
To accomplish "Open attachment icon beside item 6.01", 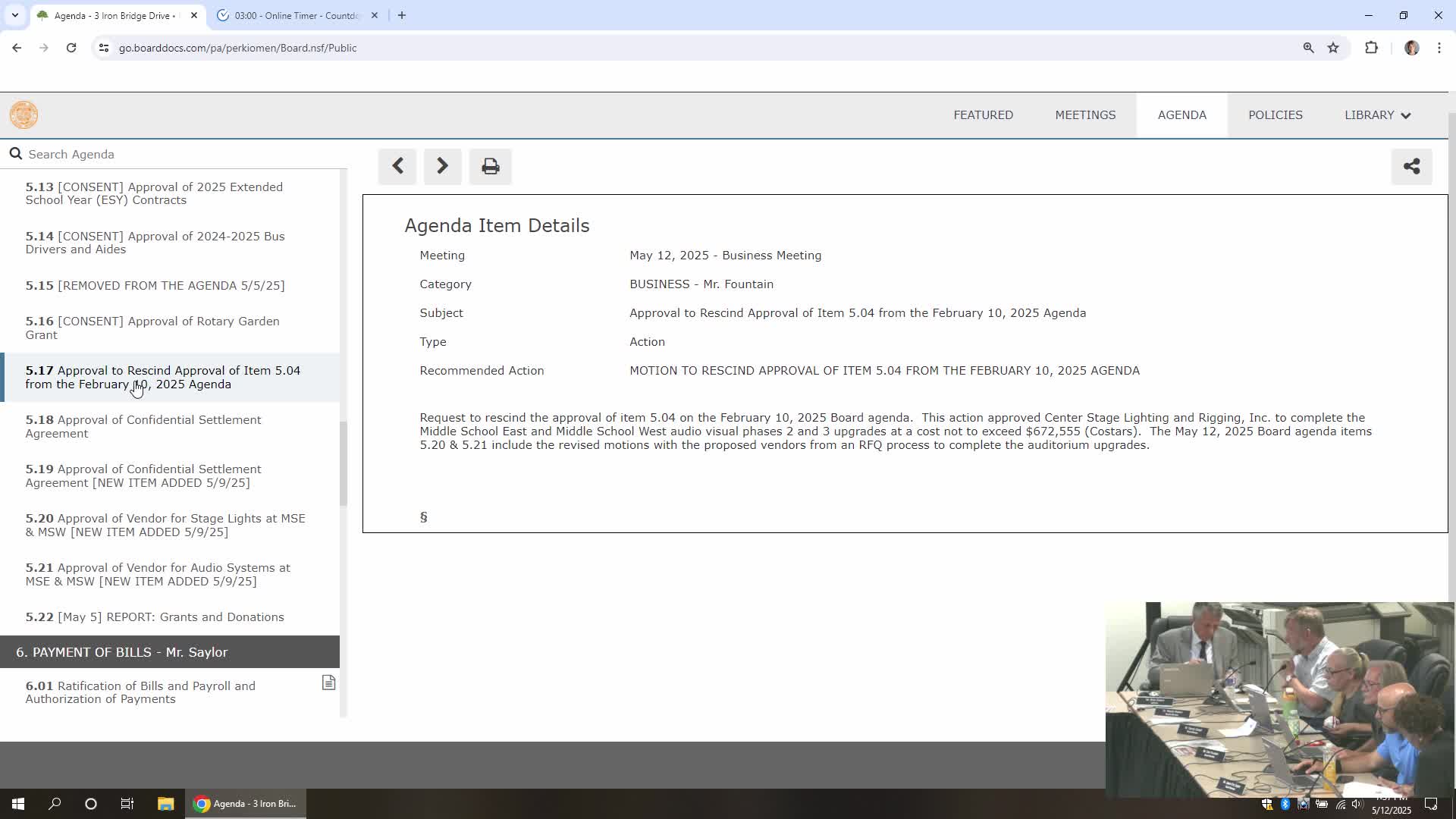I will coord(328,683).
